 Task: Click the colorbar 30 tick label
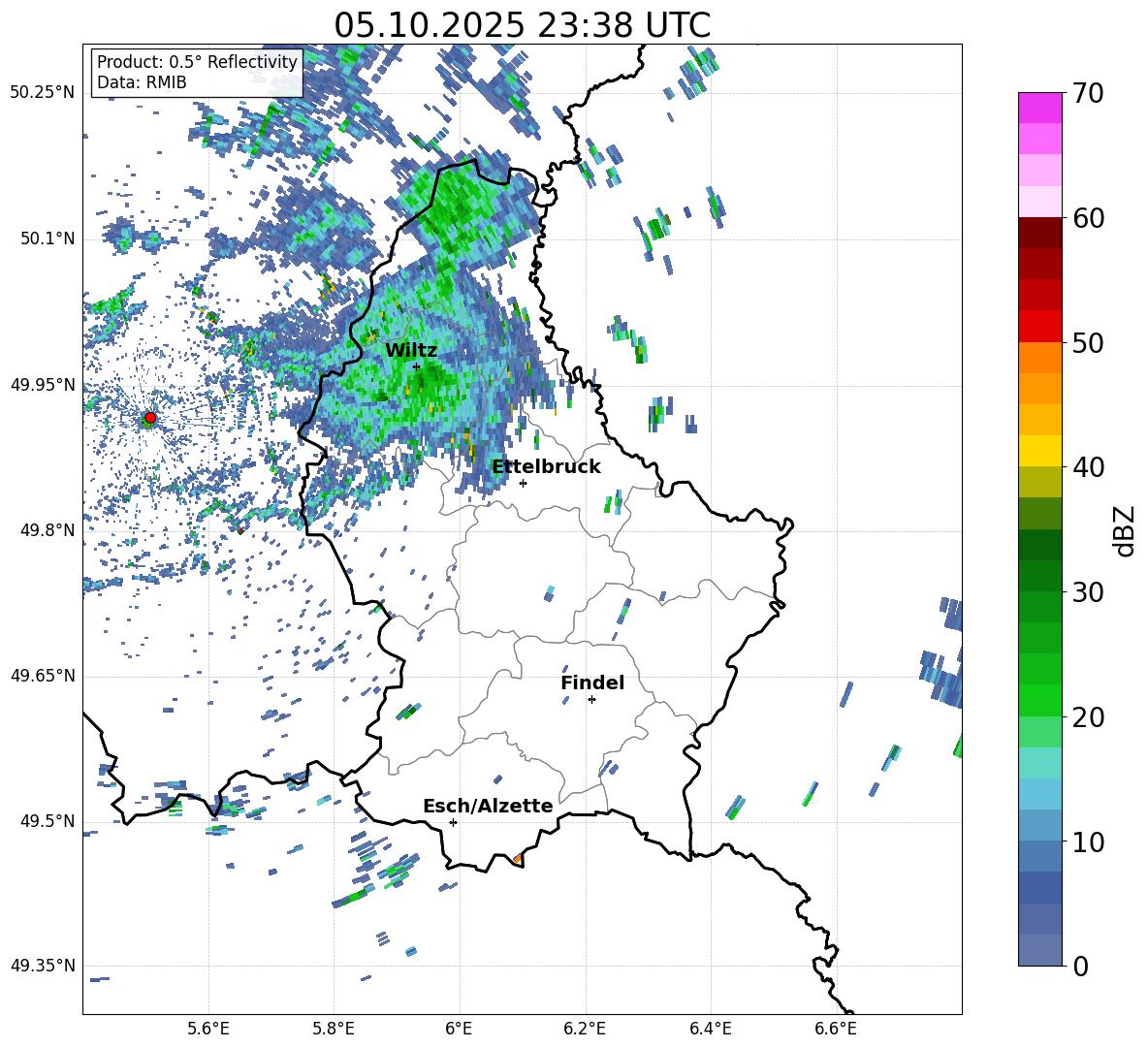click(1088, 592)
